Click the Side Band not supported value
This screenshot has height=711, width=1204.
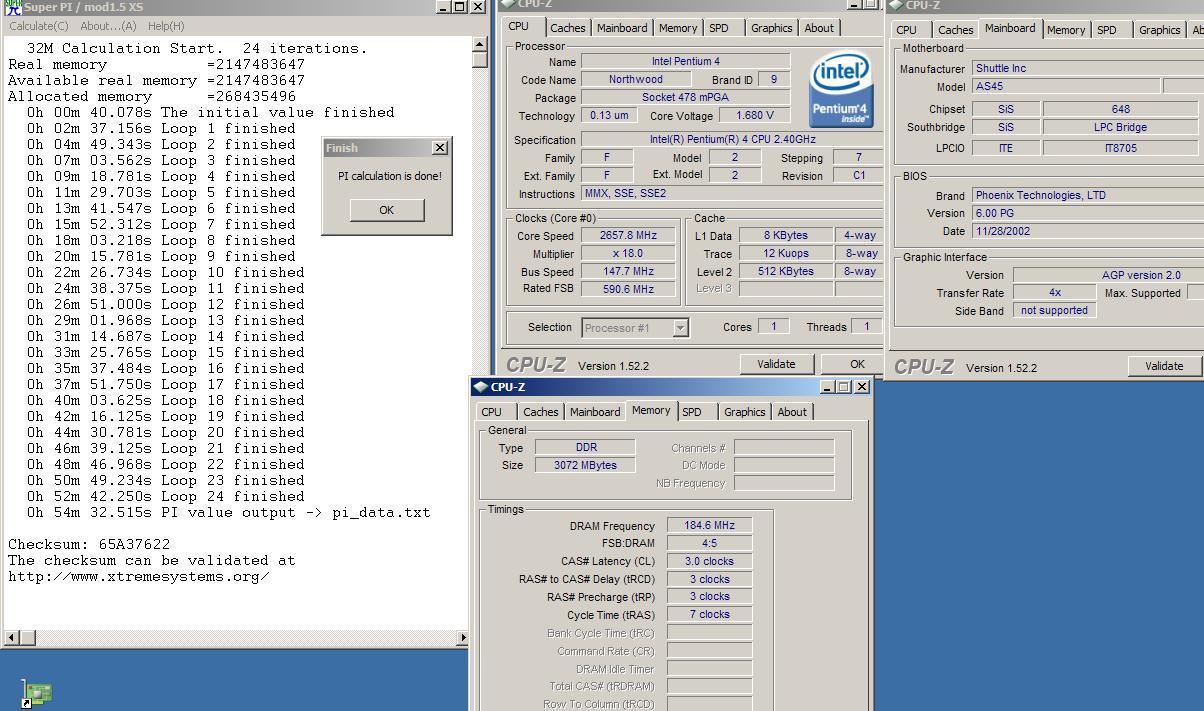pyautogui.click(x=1054, y=310)
